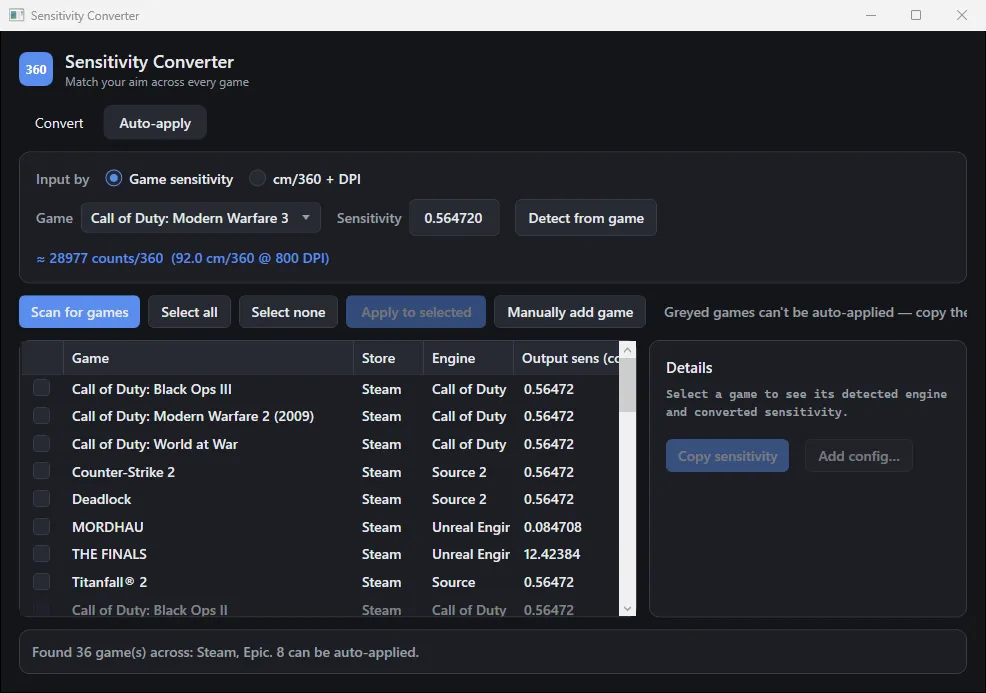Check the Counter-Strike 2 checkbox
Image resolution: width=986 pixels, height=693 pixels.
[42, 471]
